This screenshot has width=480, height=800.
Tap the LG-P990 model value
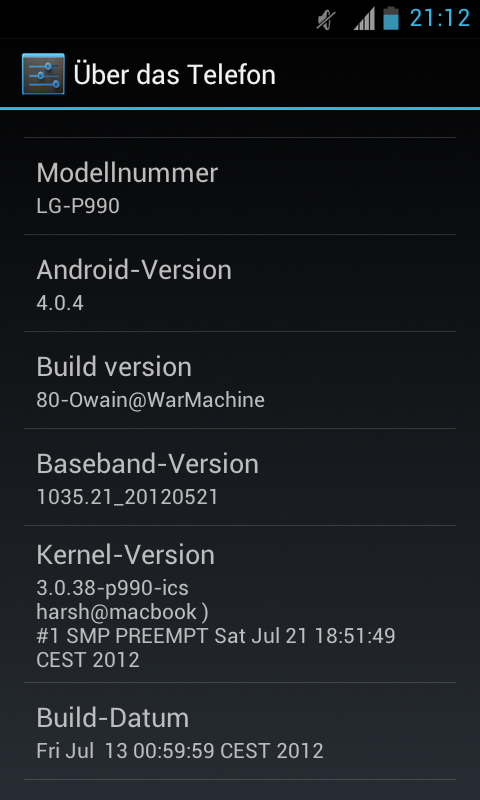click(x=78, y=206)
